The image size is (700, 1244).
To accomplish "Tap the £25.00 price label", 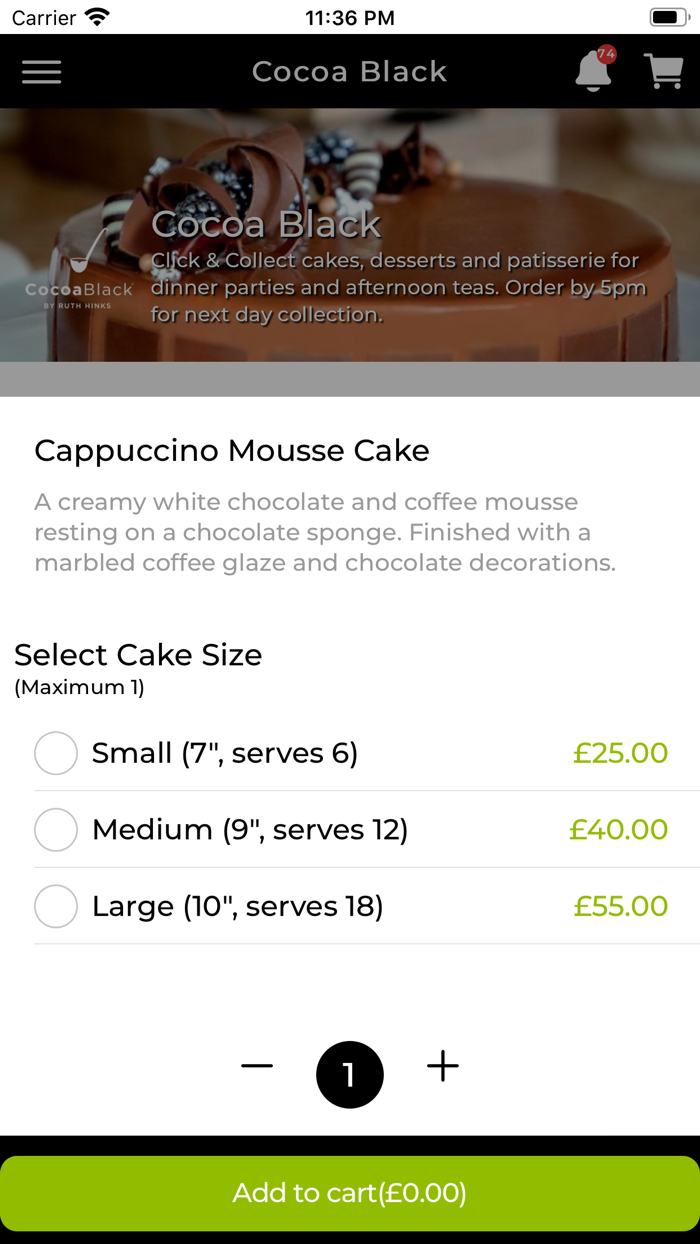I will (620, 753).
